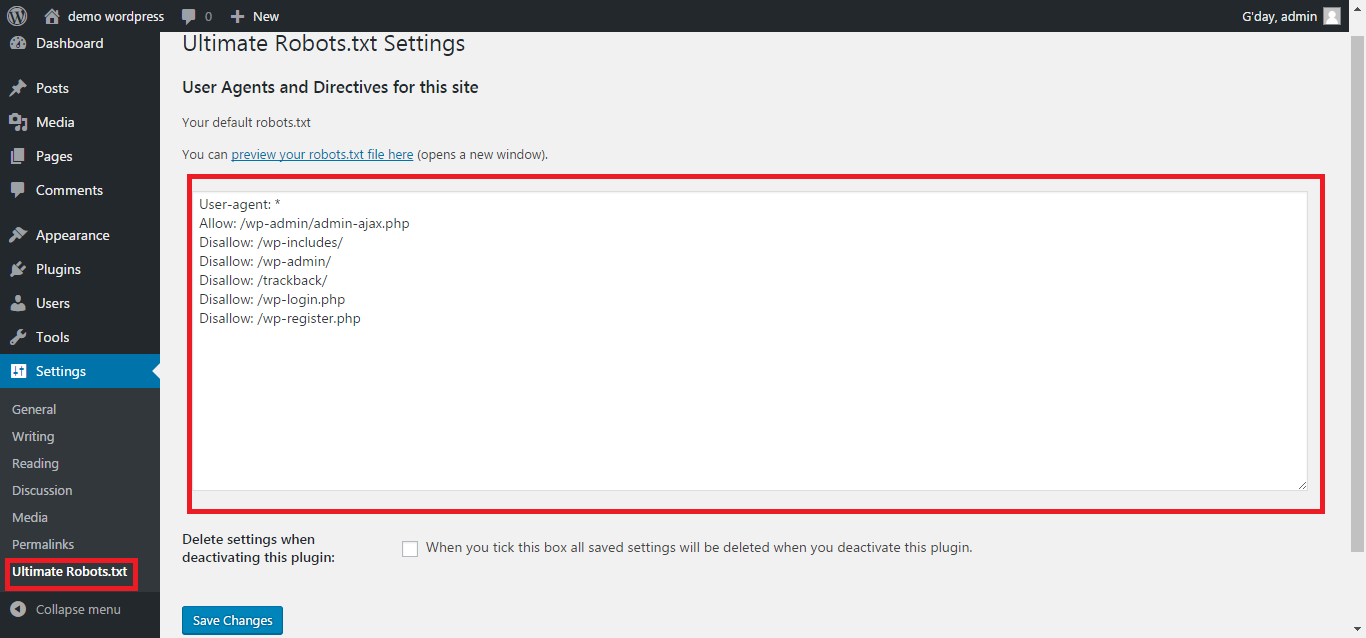
Task: Click the Plugins plug icon
Action: point(18,269)
